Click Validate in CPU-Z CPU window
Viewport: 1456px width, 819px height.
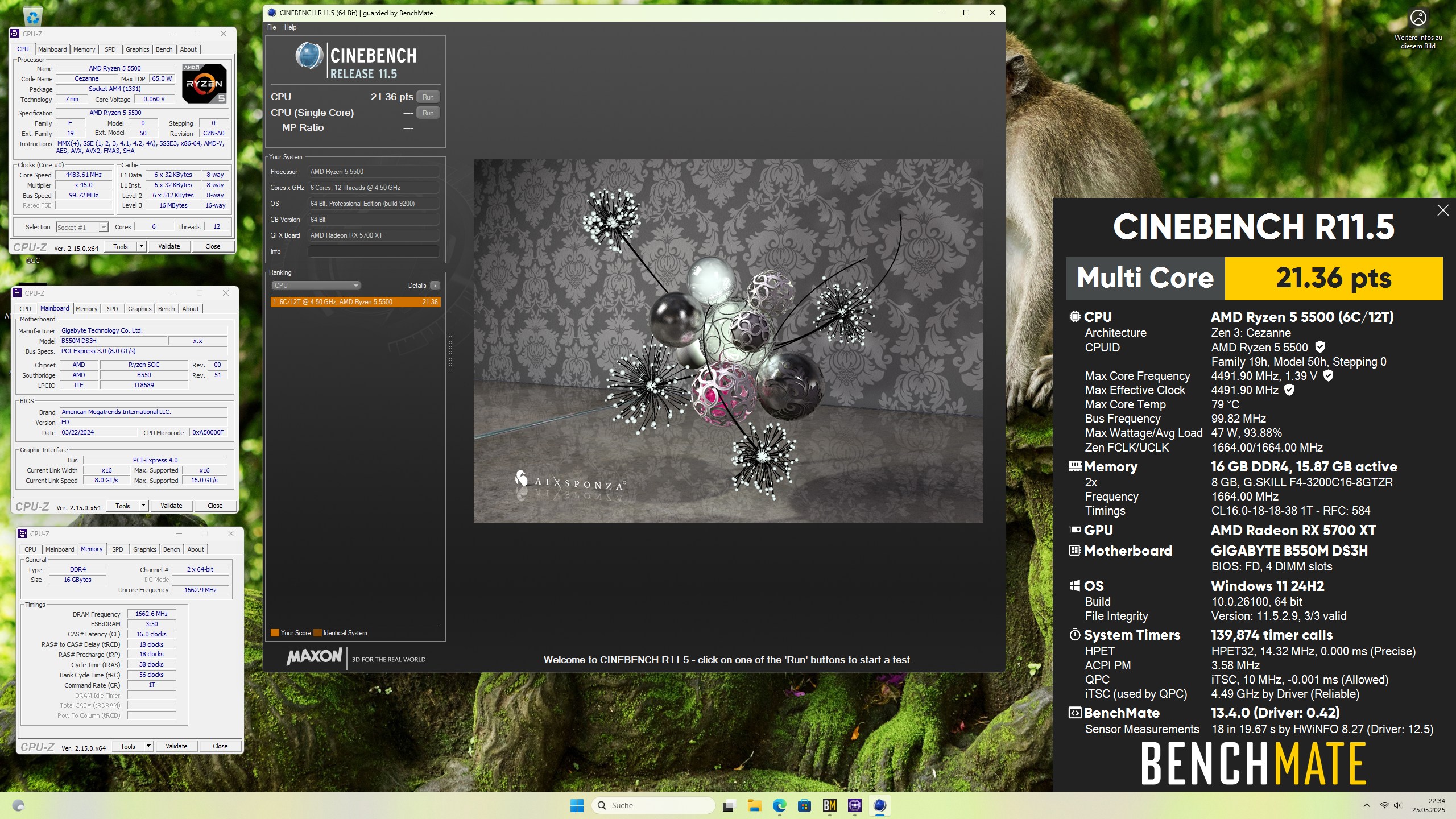[169, 246]
